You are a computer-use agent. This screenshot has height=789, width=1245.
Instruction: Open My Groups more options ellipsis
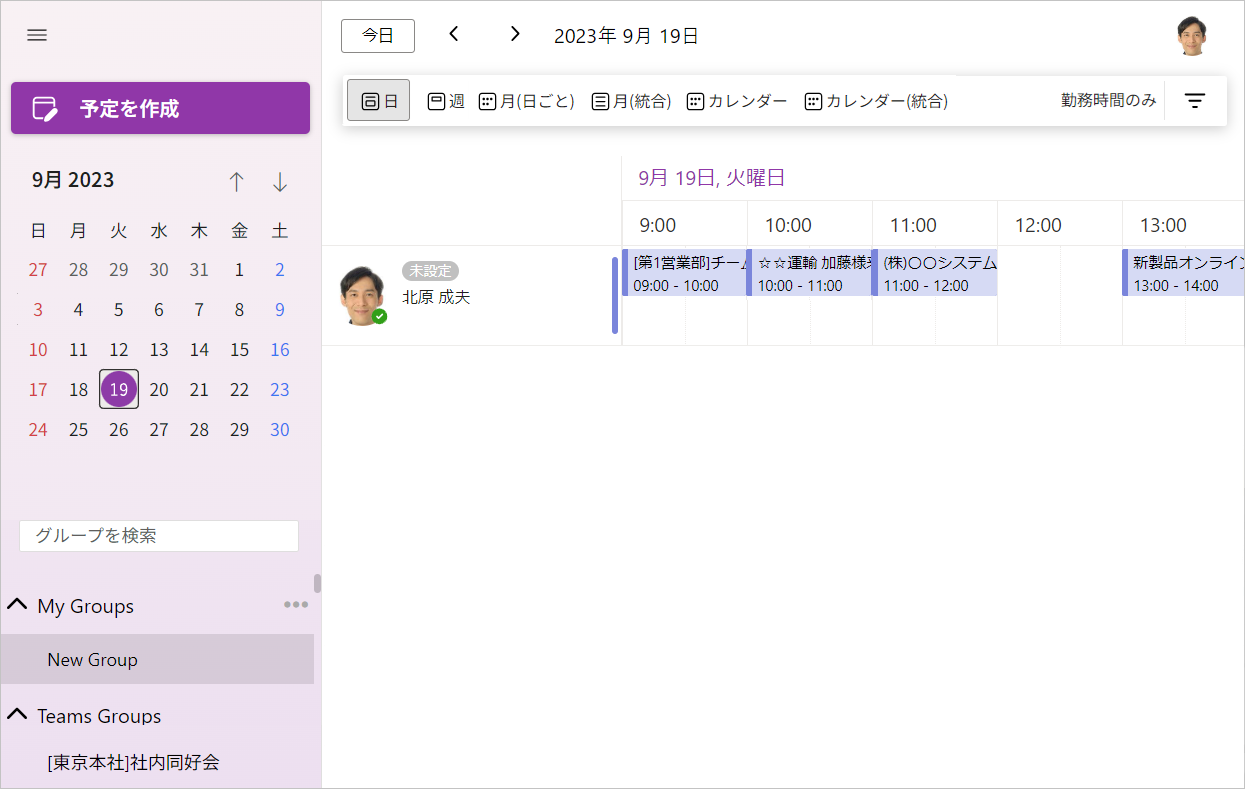295,604
